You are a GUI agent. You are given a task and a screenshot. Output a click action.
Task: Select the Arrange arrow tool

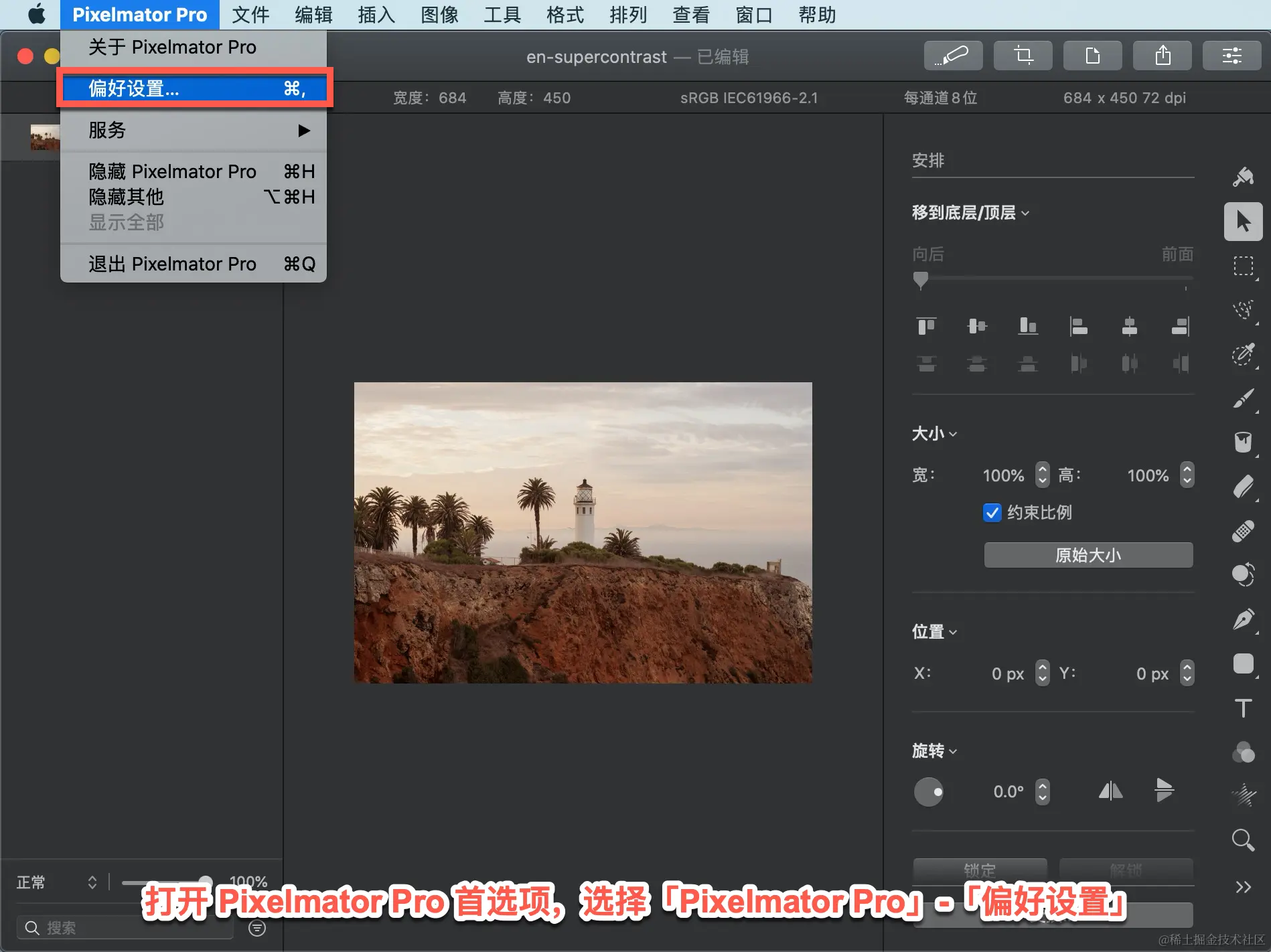(1244, 222)
